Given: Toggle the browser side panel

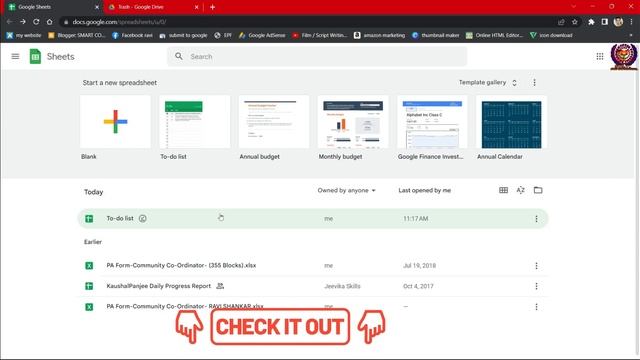Looking at the screenshot, I should 604,22.
